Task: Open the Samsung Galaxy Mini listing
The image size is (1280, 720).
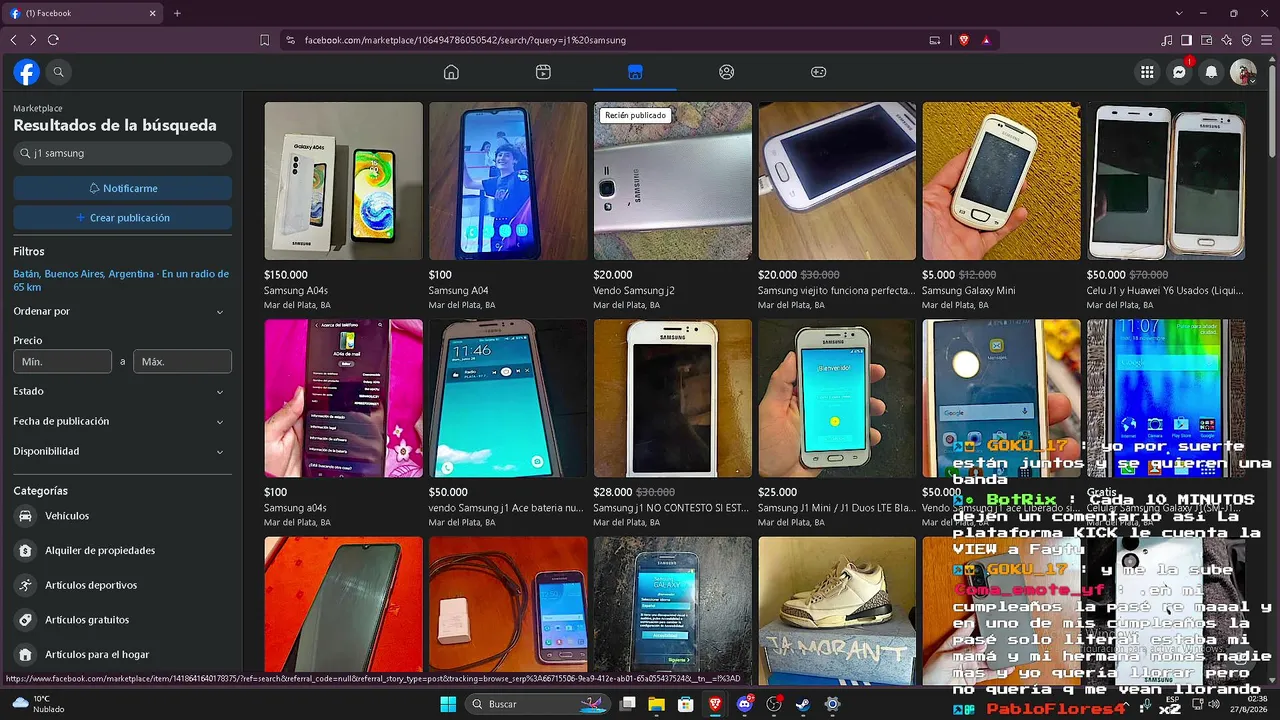Action: point(1002,206)
